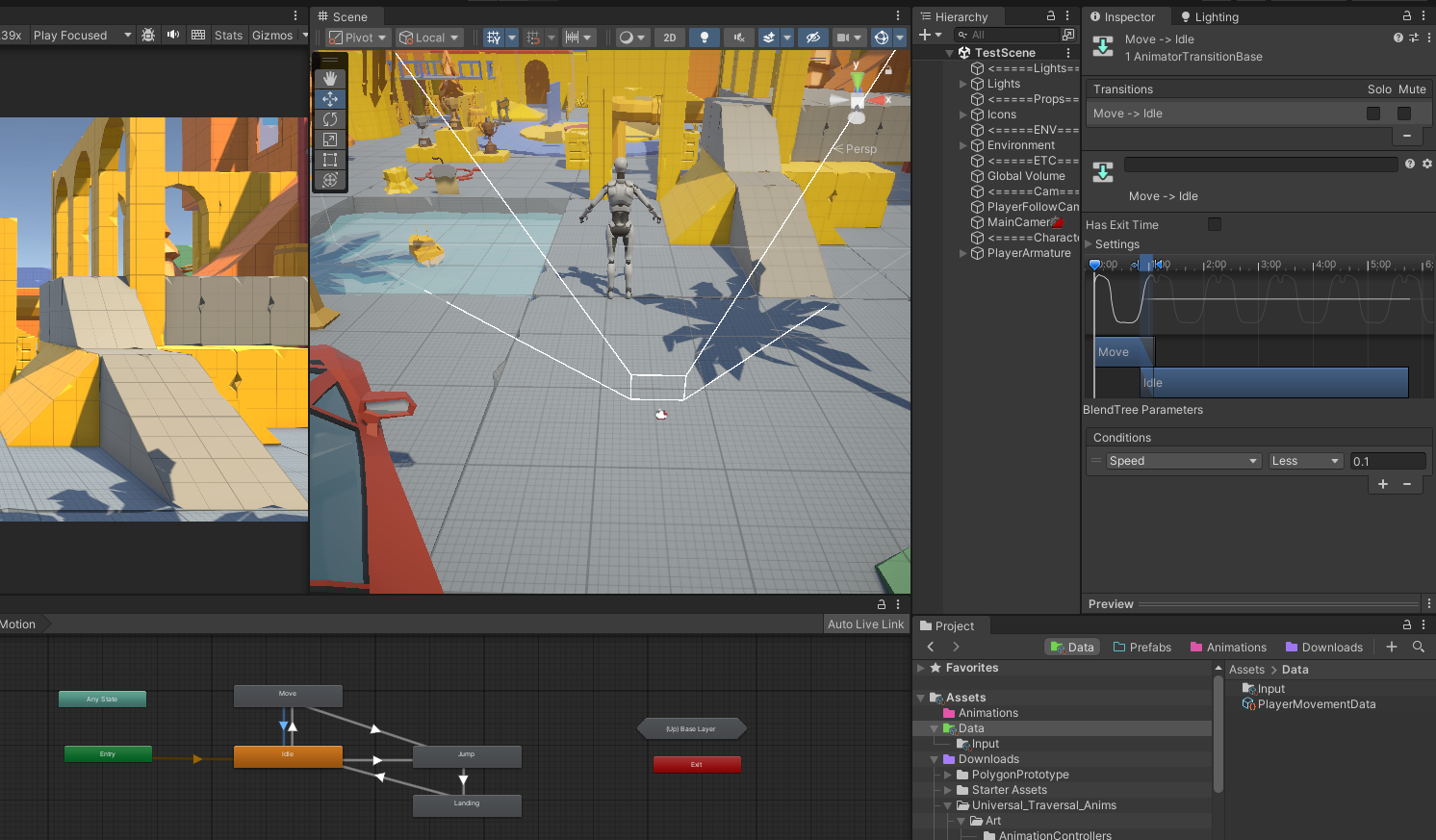Toggle Game view debug bug icon
Viewport: 1436px width, 840px height.
(x=148, y=35)
